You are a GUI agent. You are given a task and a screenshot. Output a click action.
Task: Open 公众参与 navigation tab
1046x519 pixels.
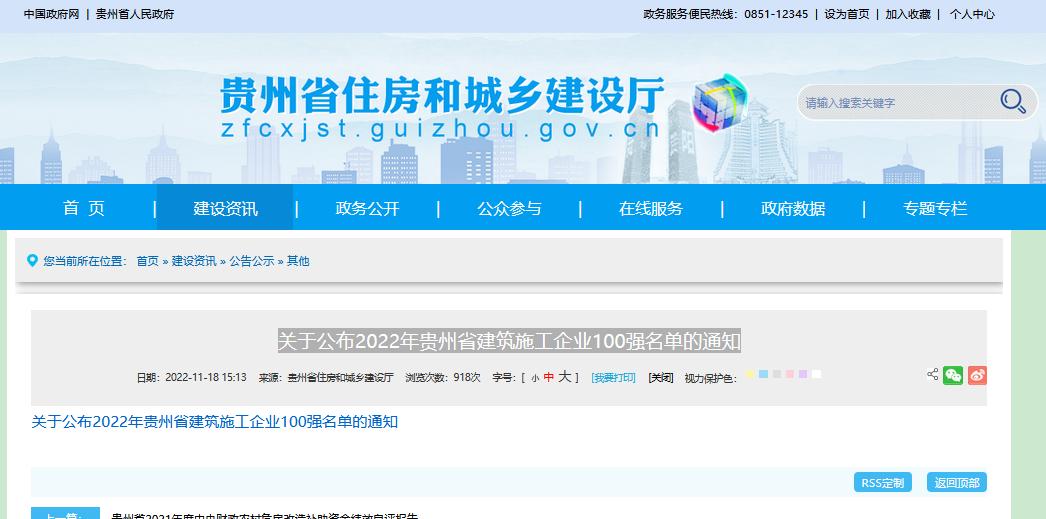coord(509,208)
